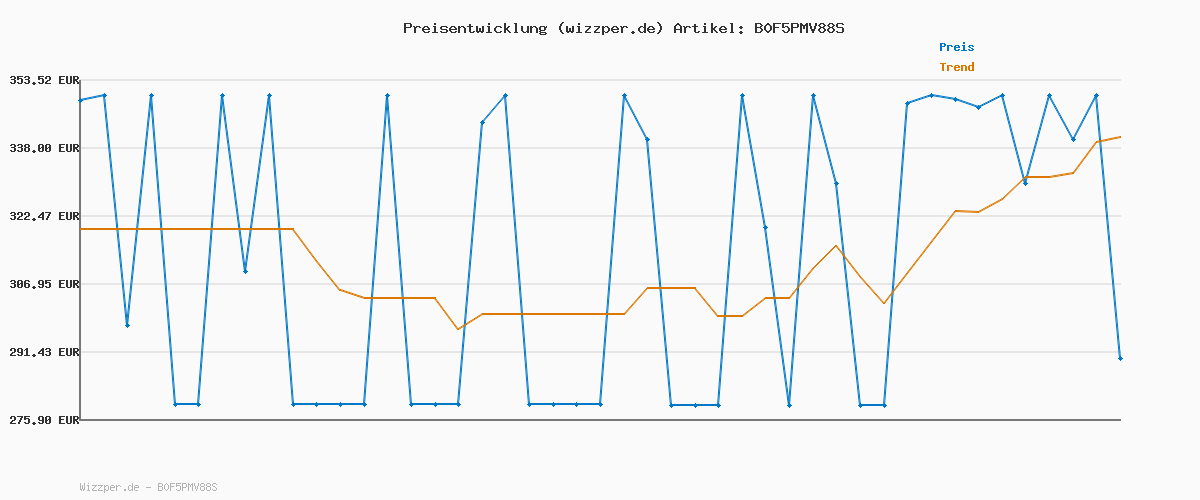Screen dimensions: 1200x500
Task: Select the 338.00 EUR axis label
Action: (43, 148)
